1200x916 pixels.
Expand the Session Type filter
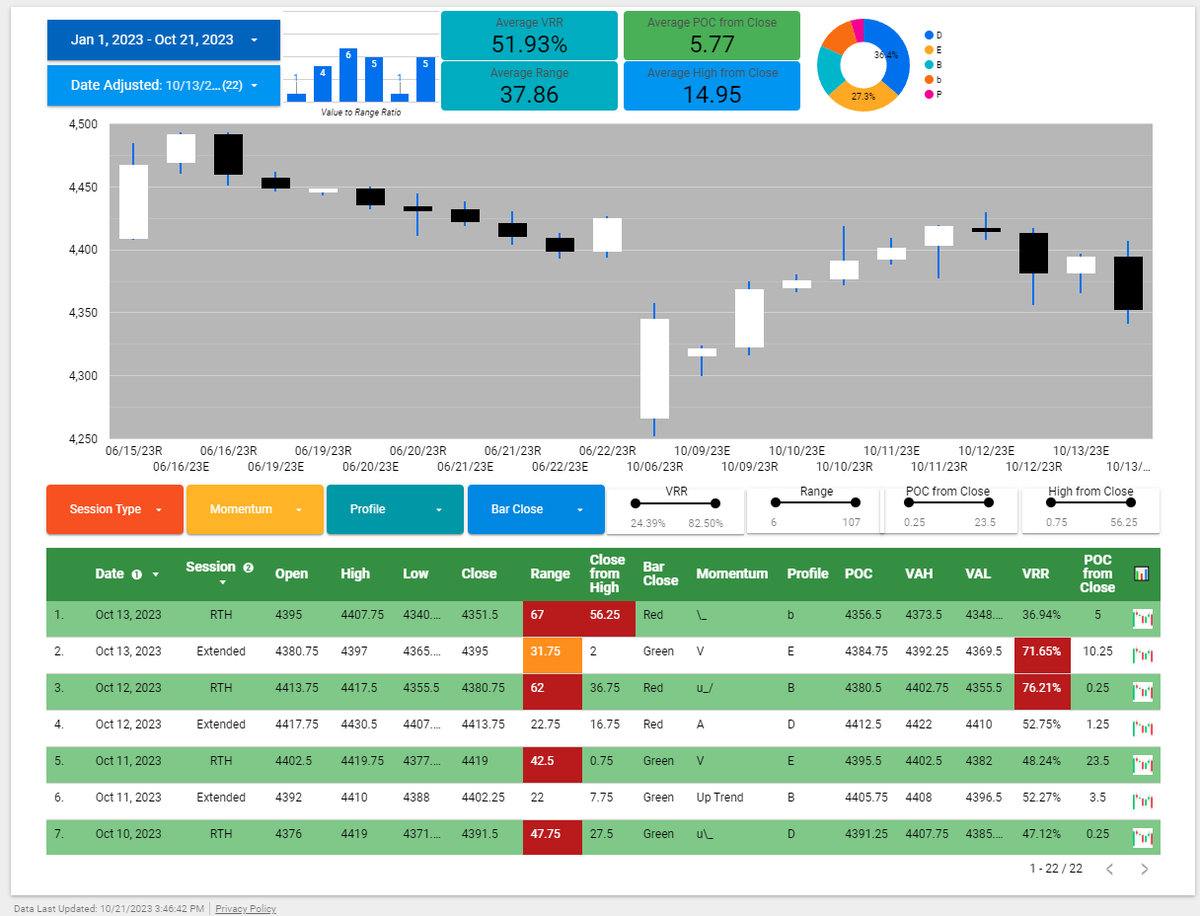coord(115,509)
